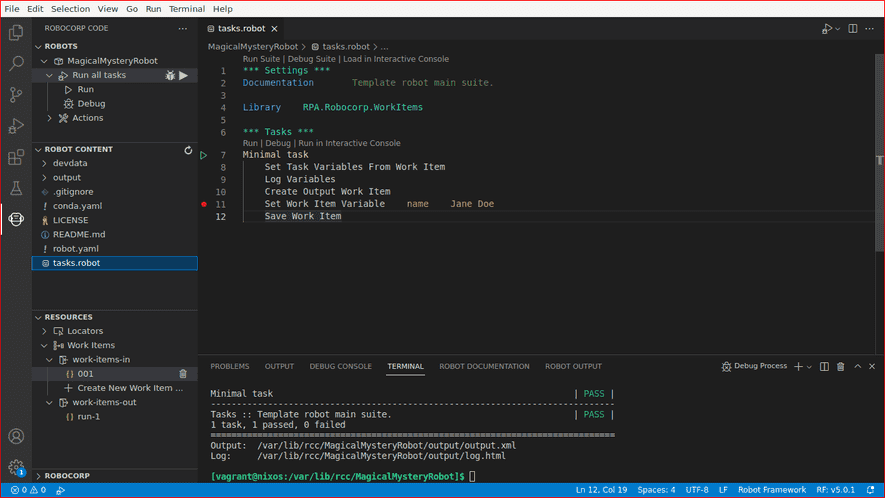Click the Robot Framework language mode
The image size is (885, 498).
[x=772, y=490]
